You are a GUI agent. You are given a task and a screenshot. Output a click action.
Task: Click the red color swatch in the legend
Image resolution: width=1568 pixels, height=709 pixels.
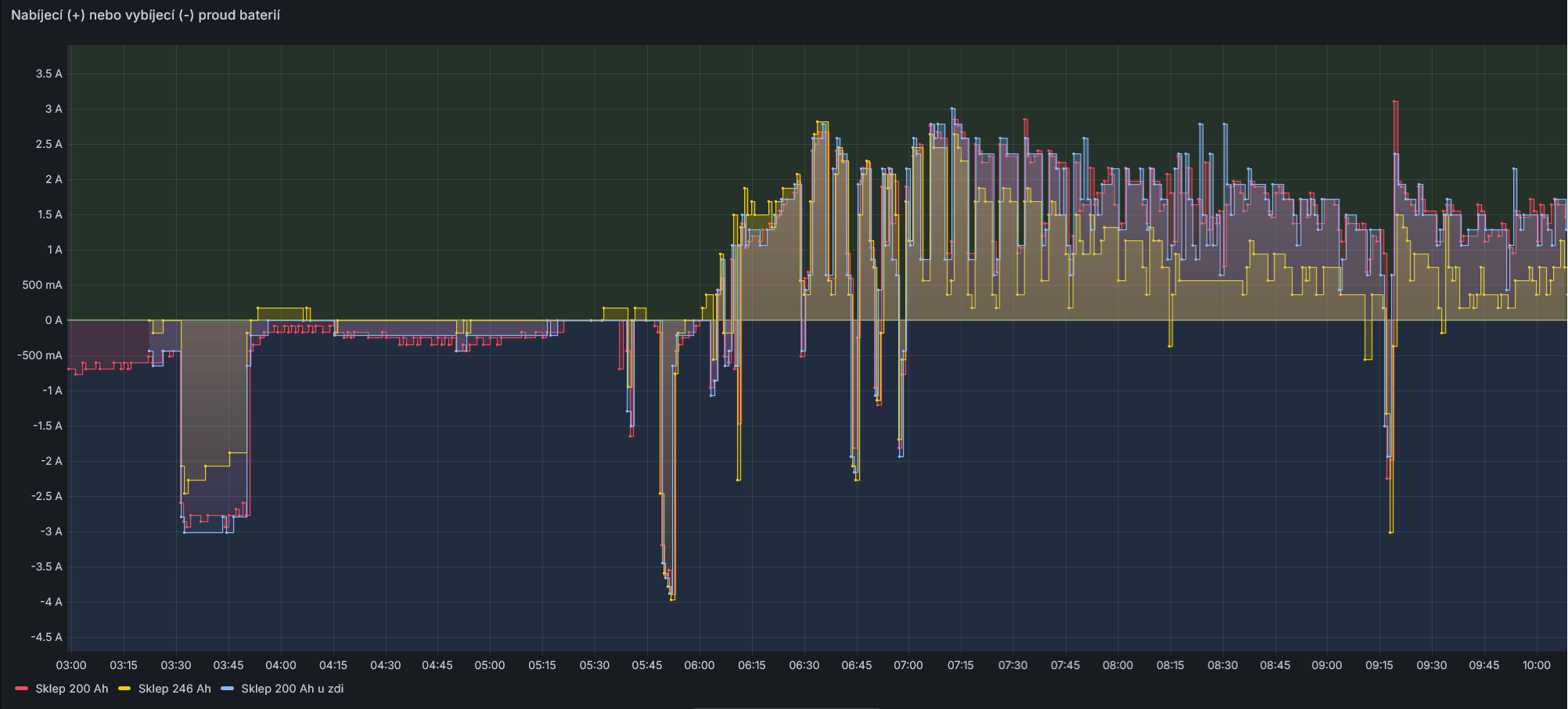(x=22, y=689)
